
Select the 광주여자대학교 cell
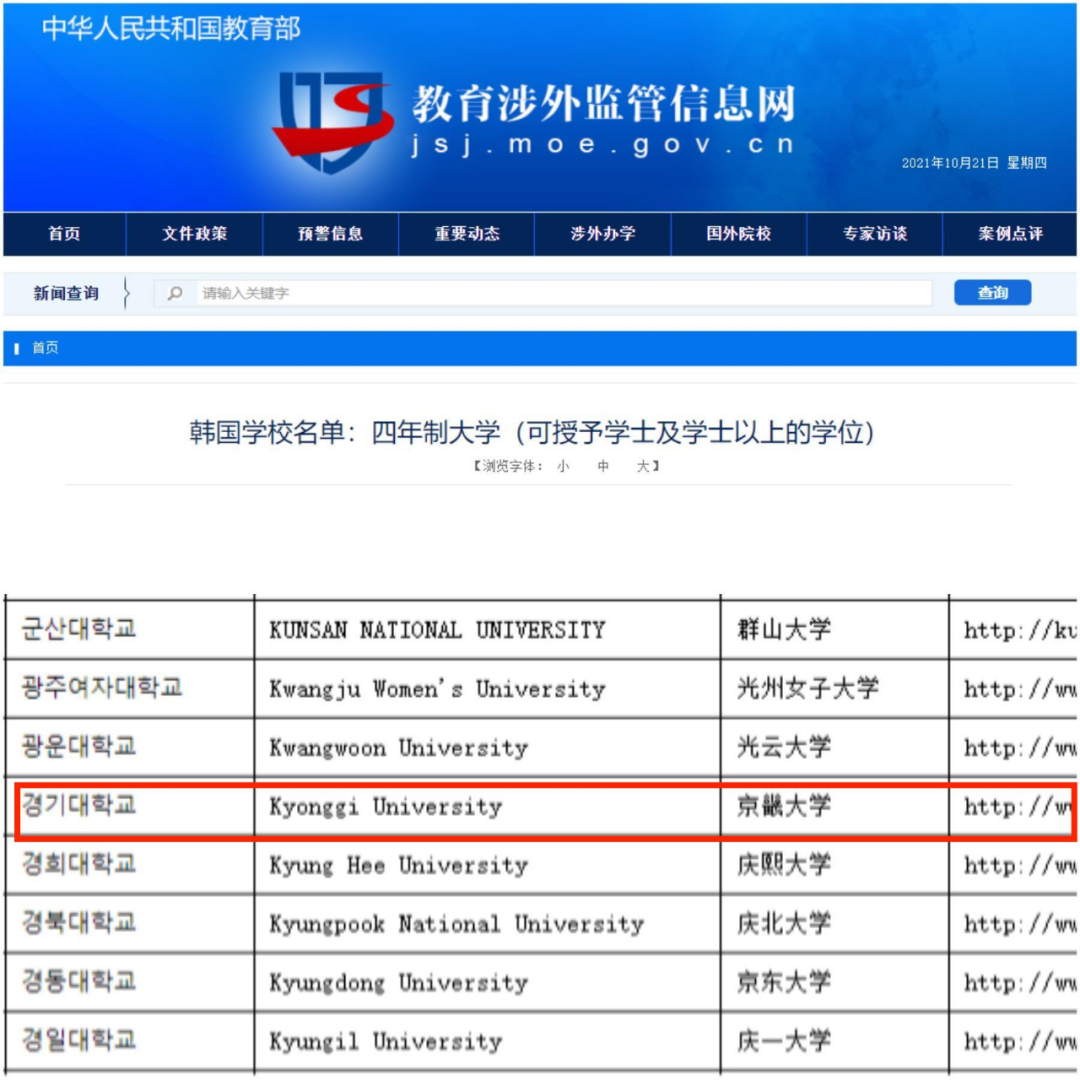pos(129,688)
